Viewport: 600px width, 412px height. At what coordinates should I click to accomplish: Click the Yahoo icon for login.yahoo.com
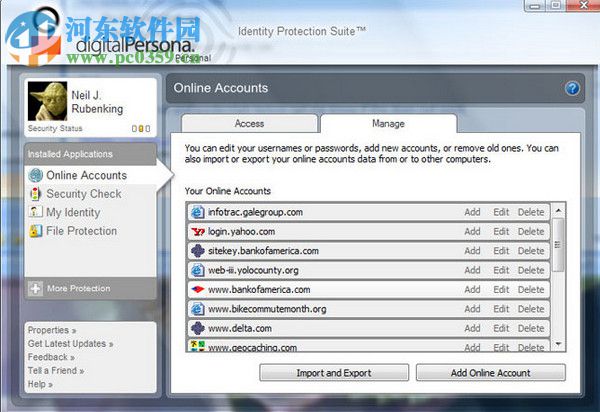(x=198, y=231)
